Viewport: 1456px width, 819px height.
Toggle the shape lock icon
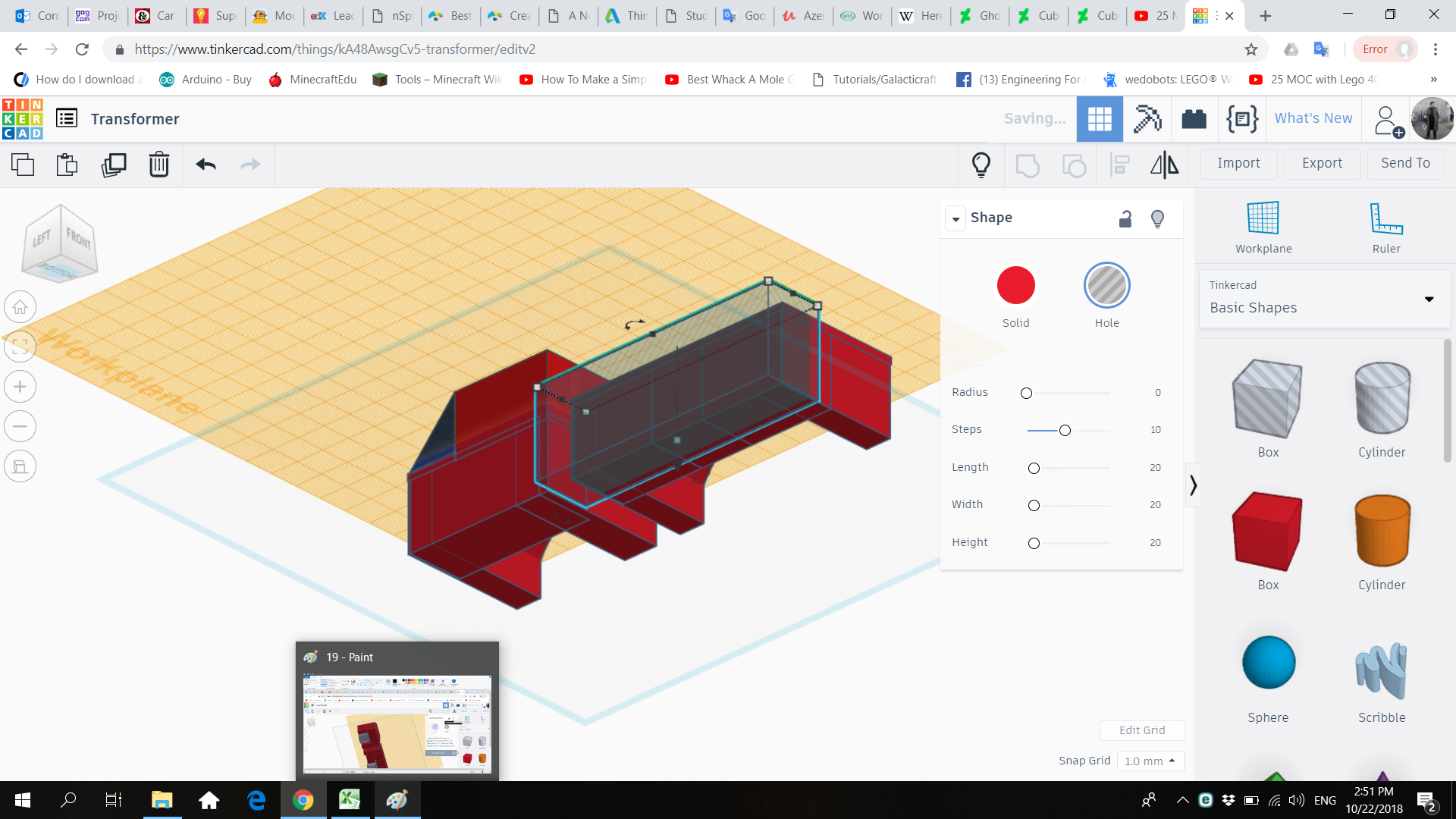(1125, 219)
